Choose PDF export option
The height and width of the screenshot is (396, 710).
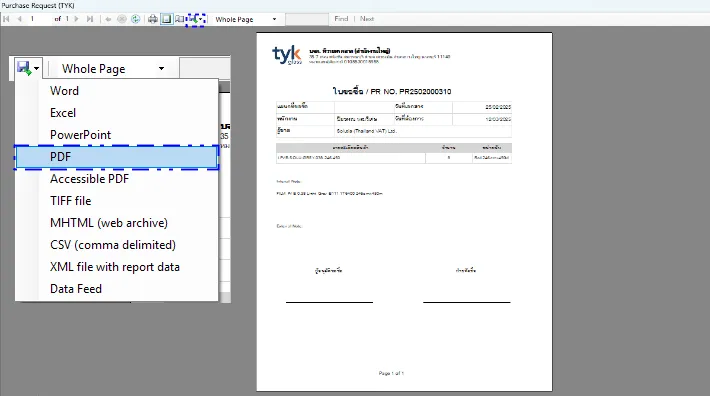point(117,157)
